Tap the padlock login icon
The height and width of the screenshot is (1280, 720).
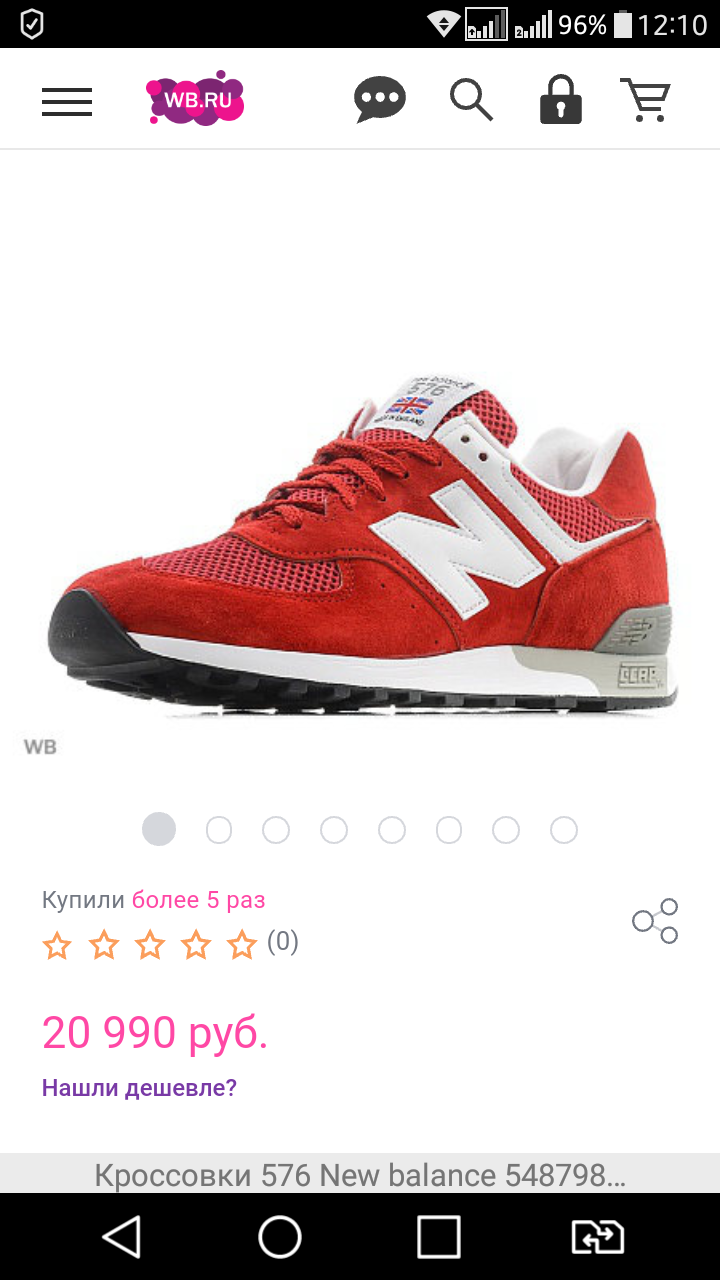coord(561,100)
